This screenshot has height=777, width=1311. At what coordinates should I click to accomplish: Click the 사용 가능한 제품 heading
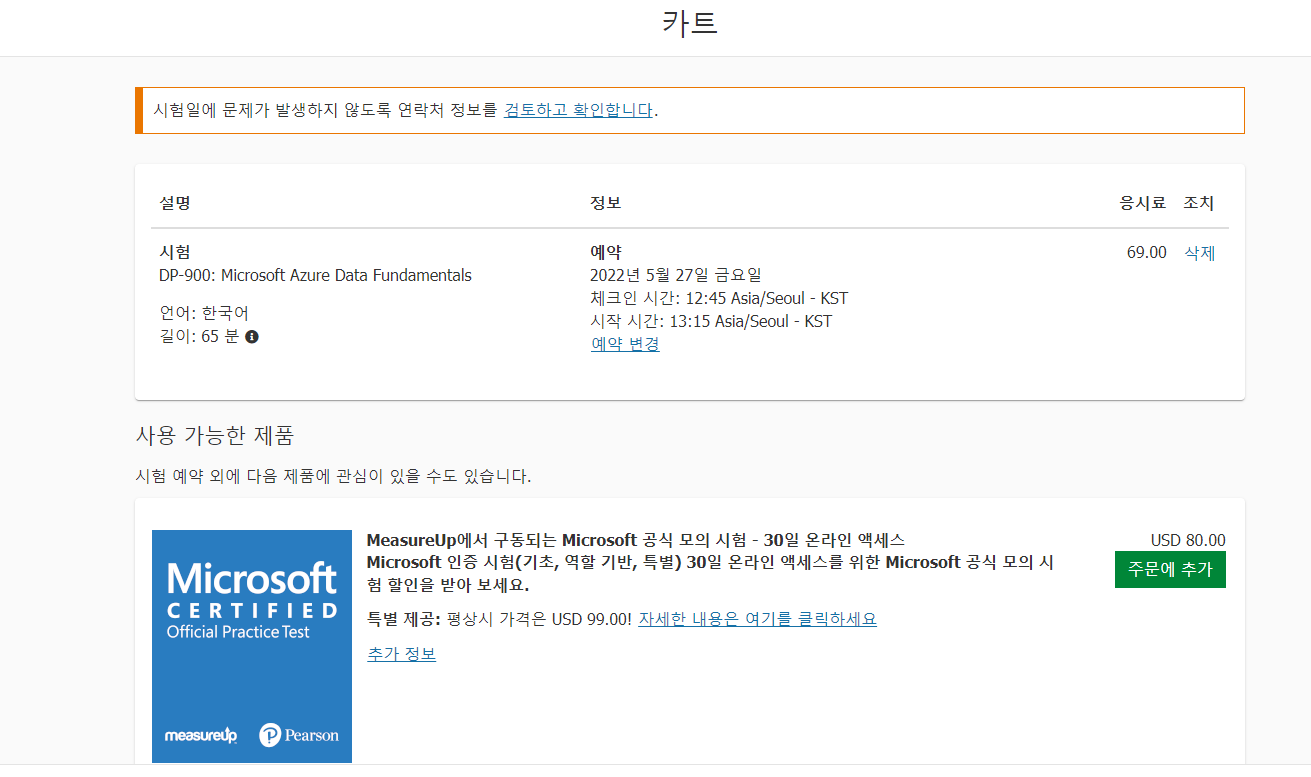pyautogui.click(x=214, y=435)
